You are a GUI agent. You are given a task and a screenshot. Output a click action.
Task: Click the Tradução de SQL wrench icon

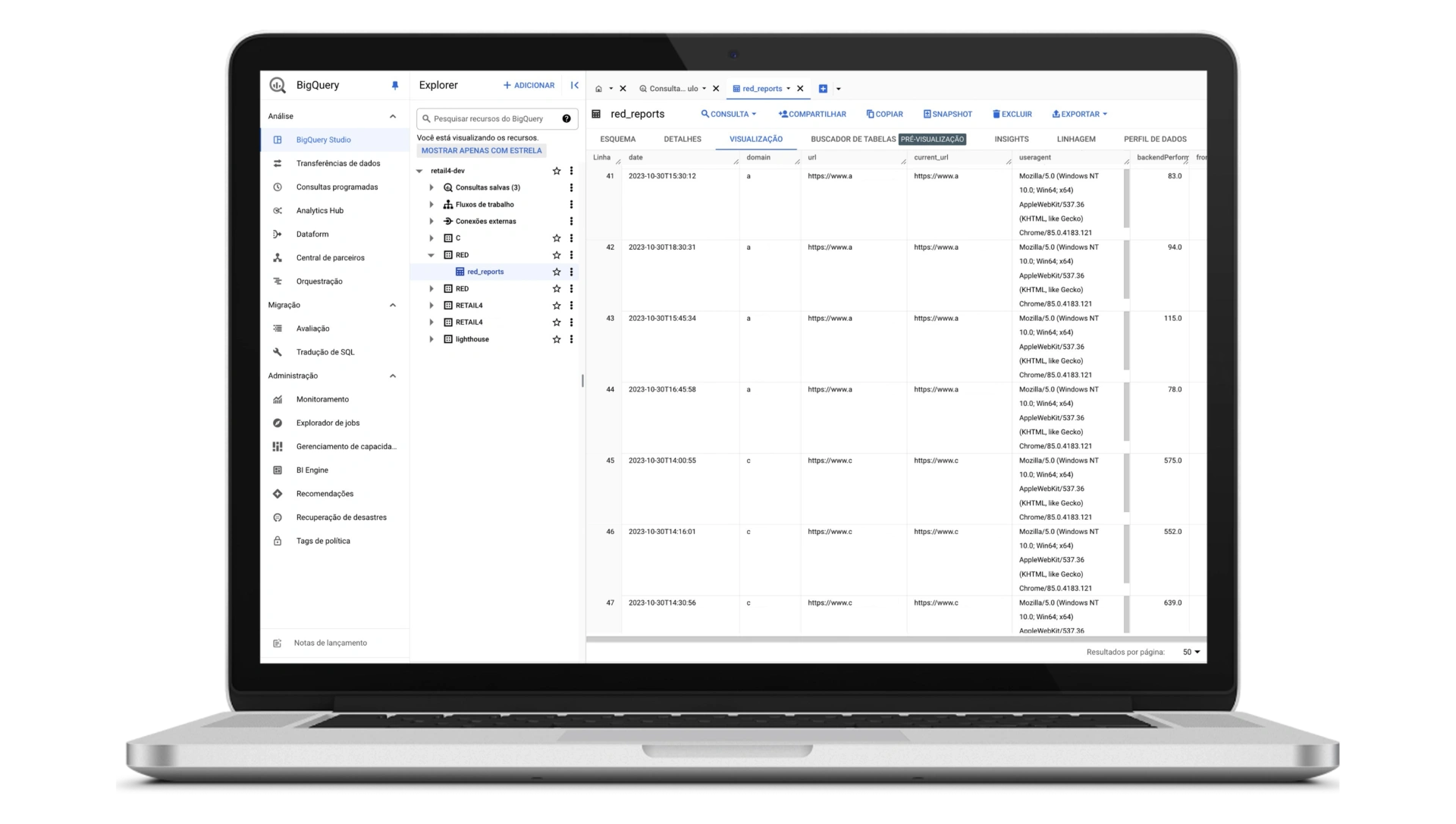pyautogui.click(x=278, y=352)
